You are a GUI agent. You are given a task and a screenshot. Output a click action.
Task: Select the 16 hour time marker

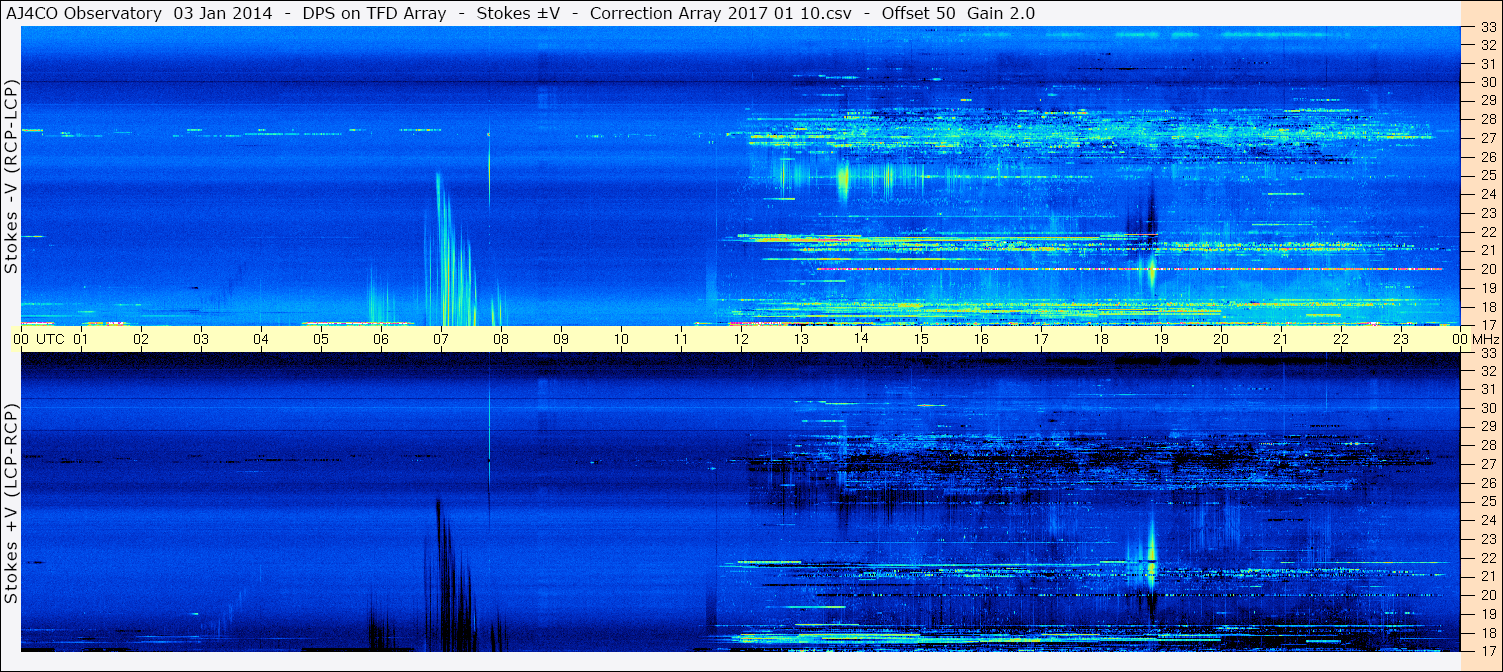click(981, 339)
